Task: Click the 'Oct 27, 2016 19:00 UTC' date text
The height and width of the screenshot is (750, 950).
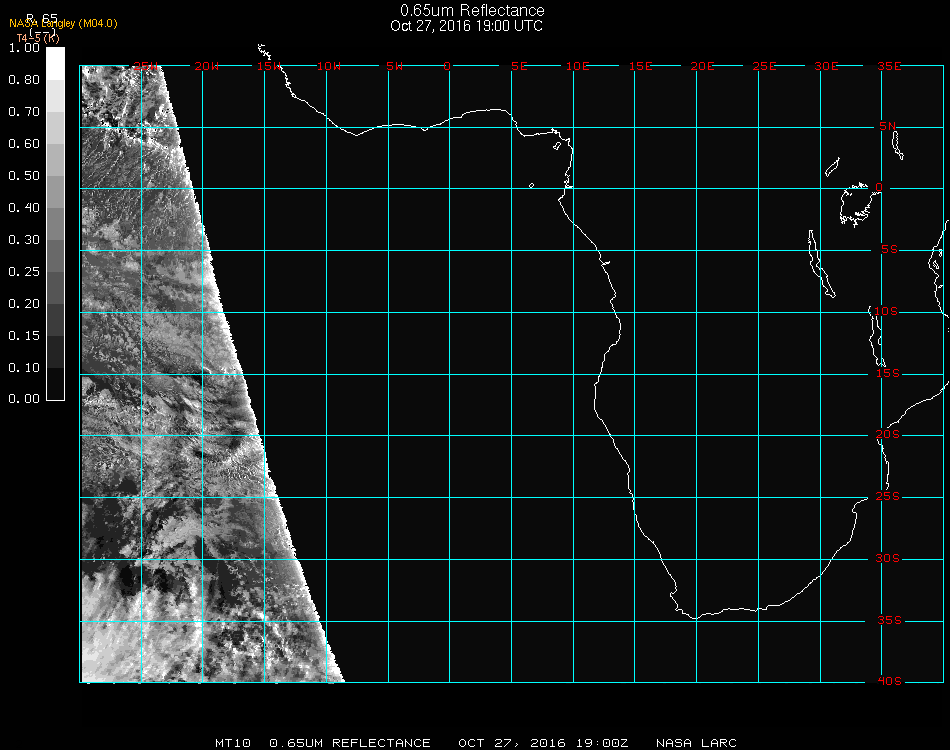Action: coord(467,26)
